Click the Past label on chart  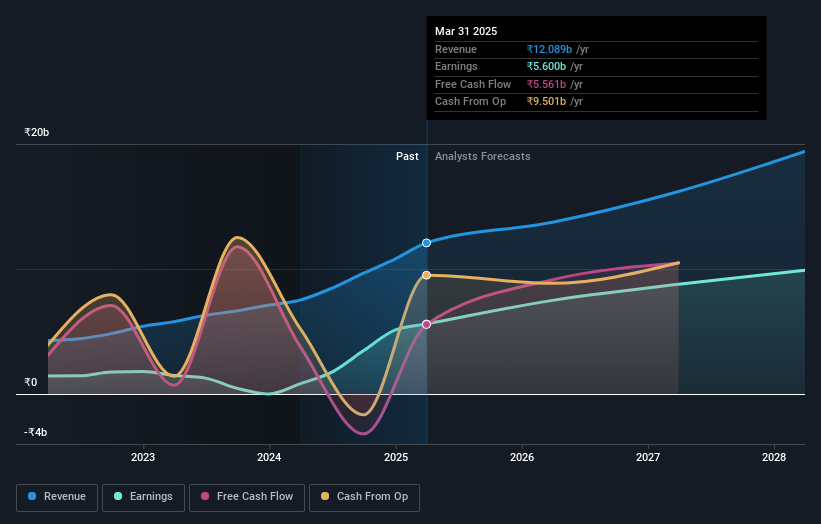click(407, 157)
